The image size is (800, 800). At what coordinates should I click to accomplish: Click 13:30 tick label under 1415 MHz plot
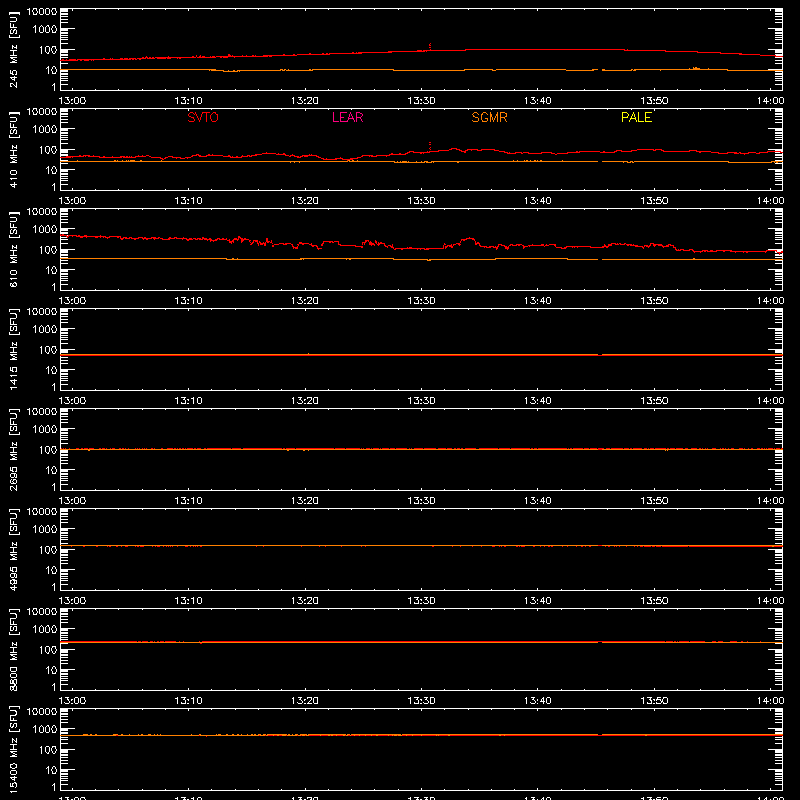tap(421, 401)
